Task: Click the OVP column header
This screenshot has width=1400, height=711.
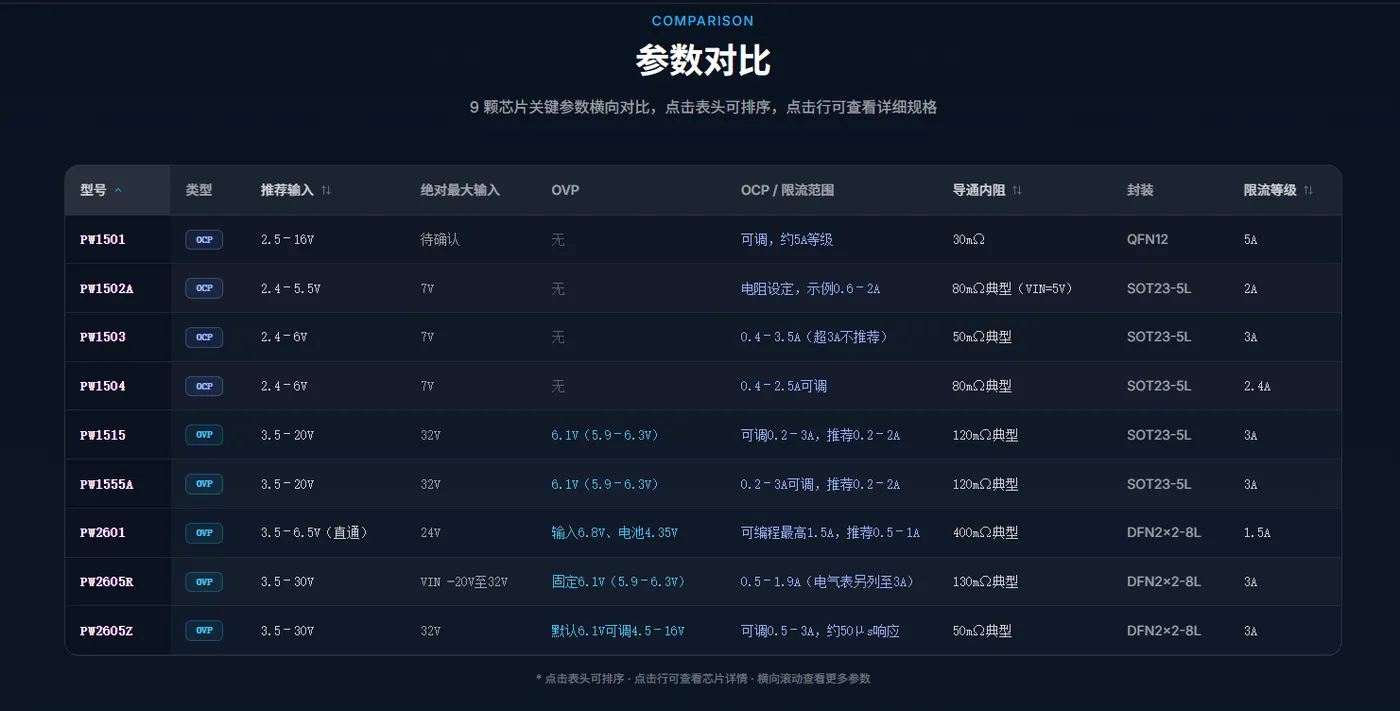Action: [x=565, y=190]
